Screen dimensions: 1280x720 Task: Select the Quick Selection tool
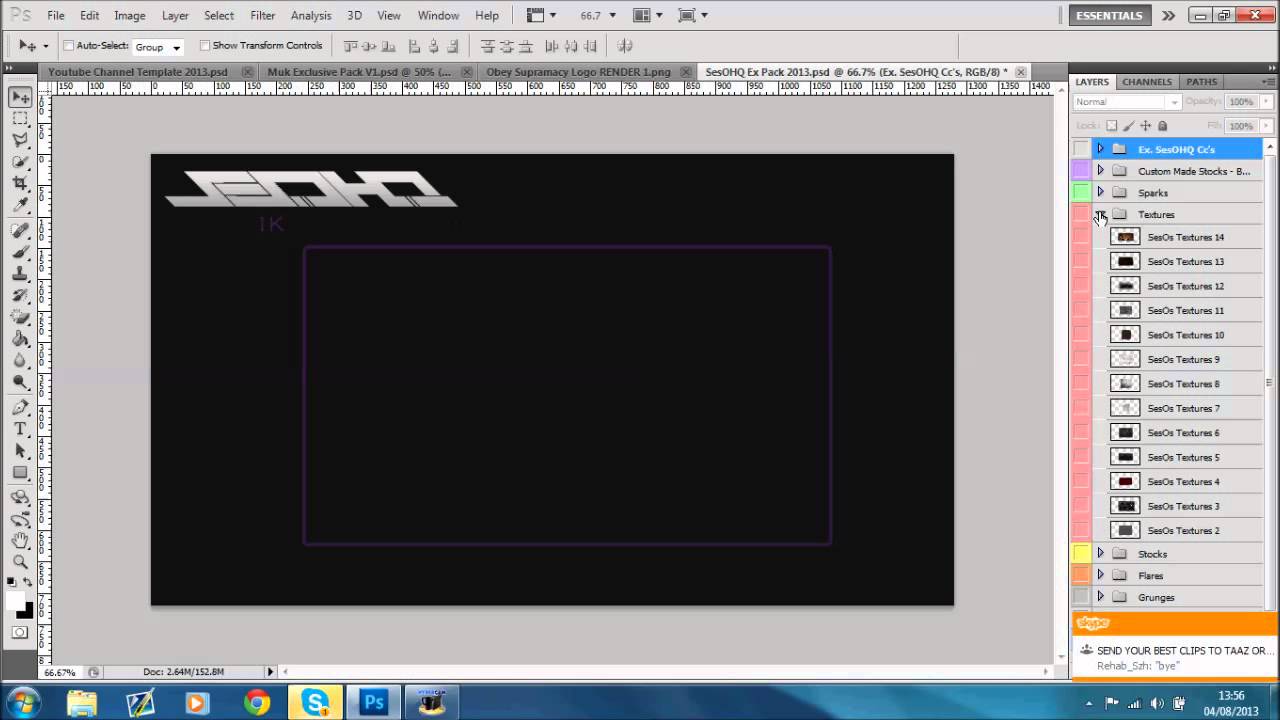tap(20, 162)
